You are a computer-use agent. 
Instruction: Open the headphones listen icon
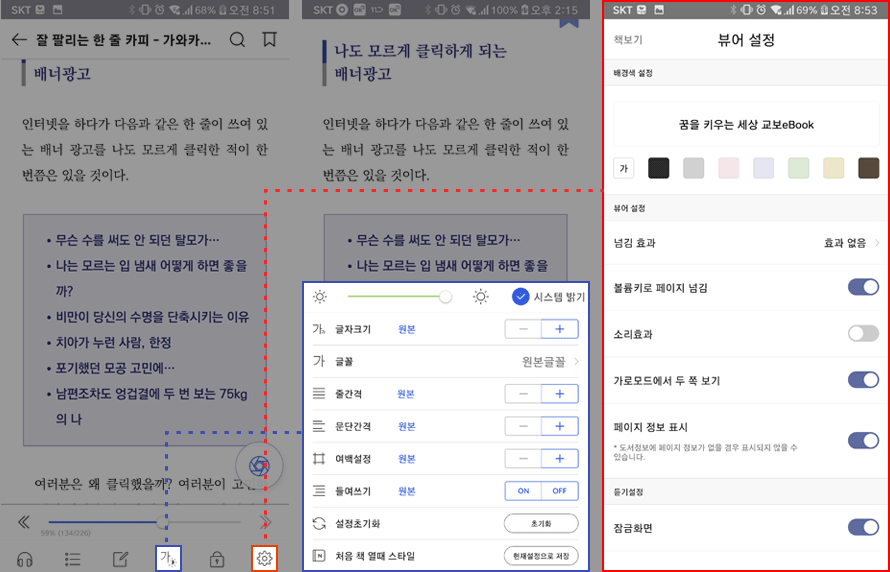pyautogui.click(x=24, y=560)
